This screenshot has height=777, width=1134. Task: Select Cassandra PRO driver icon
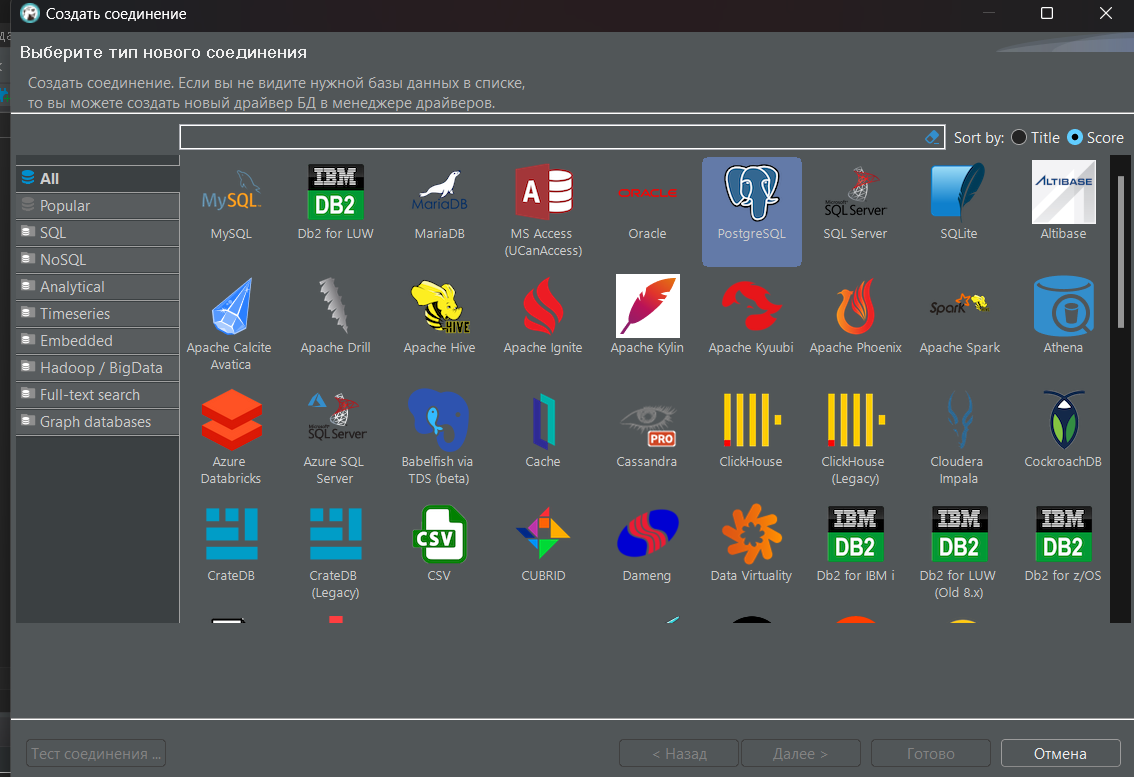pos(647,425)
